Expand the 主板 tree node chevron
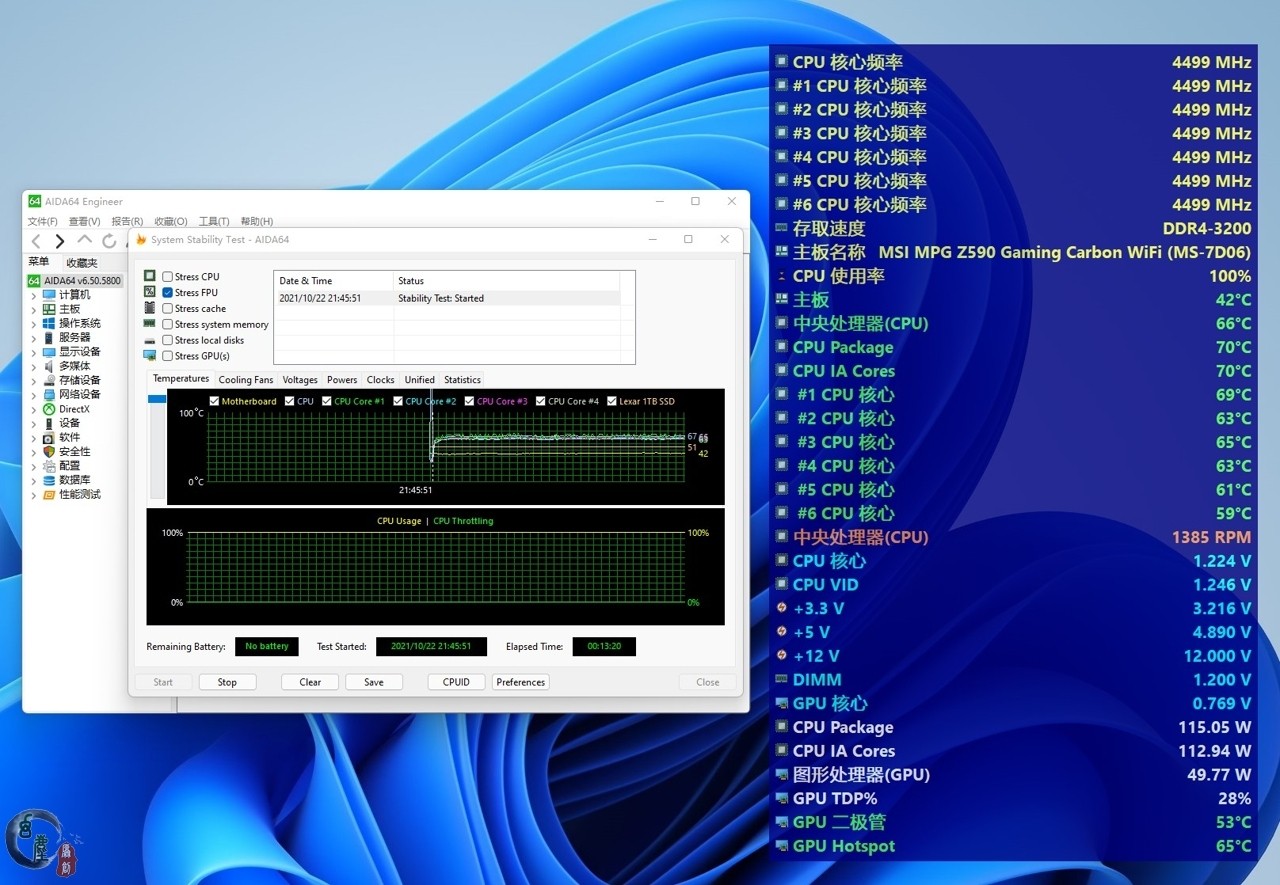The image size is (1280, 885). (33, 310)
